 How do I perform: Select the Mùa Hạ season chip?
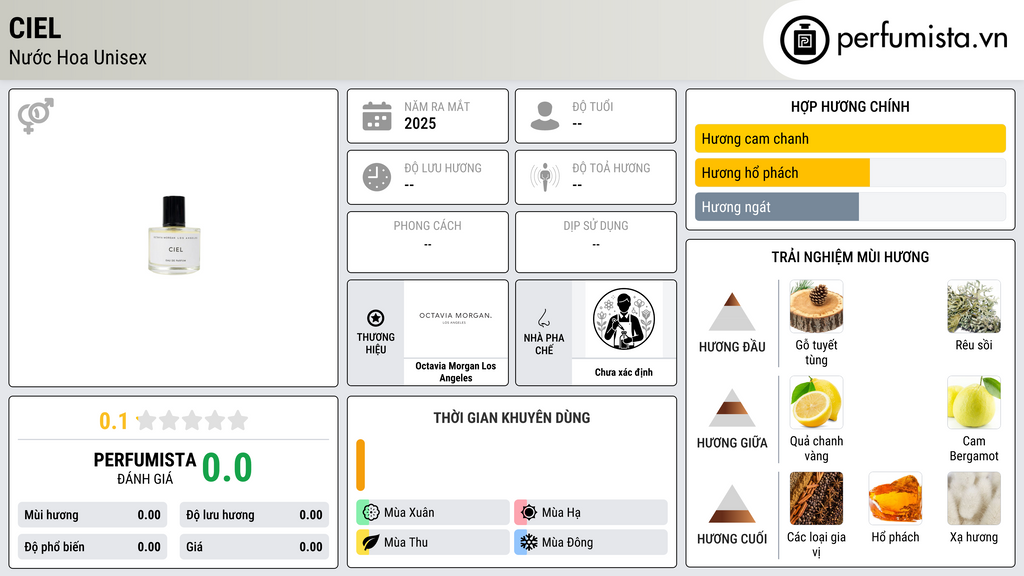(591, 513)
